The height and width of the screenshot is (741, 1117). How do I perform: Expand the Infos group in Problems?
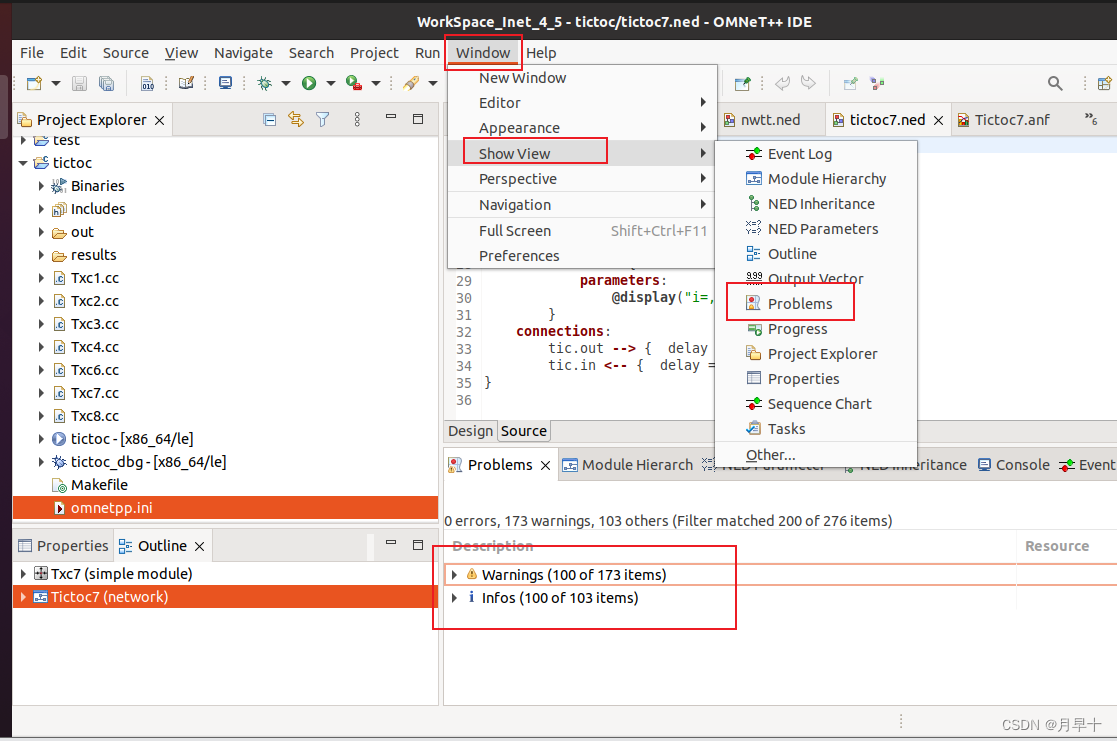(x=454, y=598)
